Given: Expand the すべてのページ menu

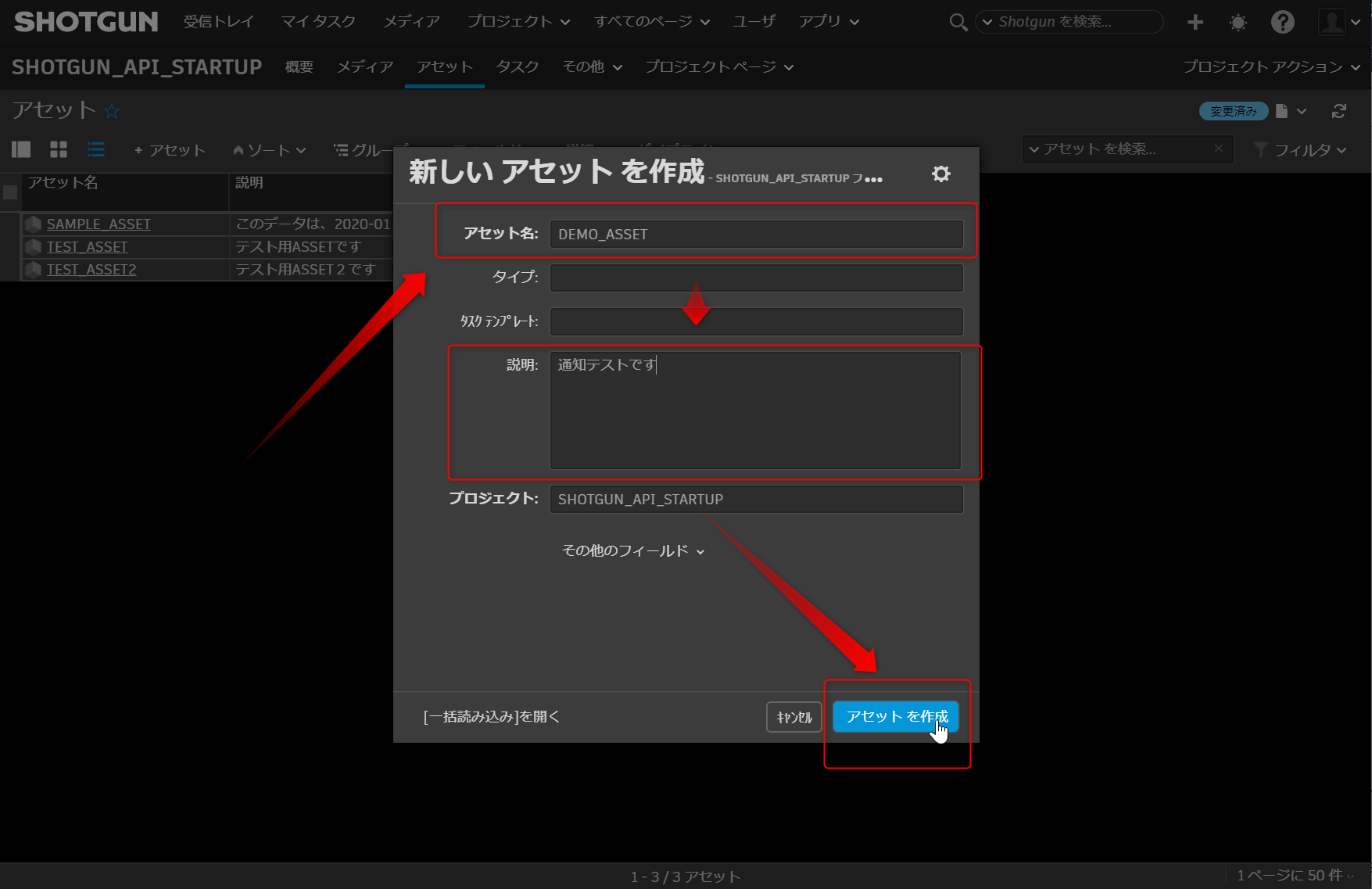Looking at the screenshot, I should [x=652, y=22].
